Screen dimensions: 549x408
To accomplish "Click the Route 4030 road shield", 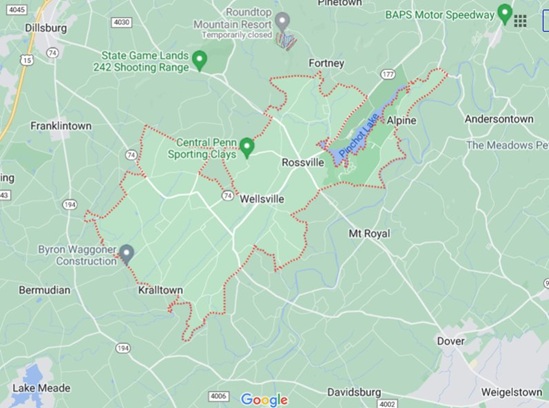I will [121, 22].
